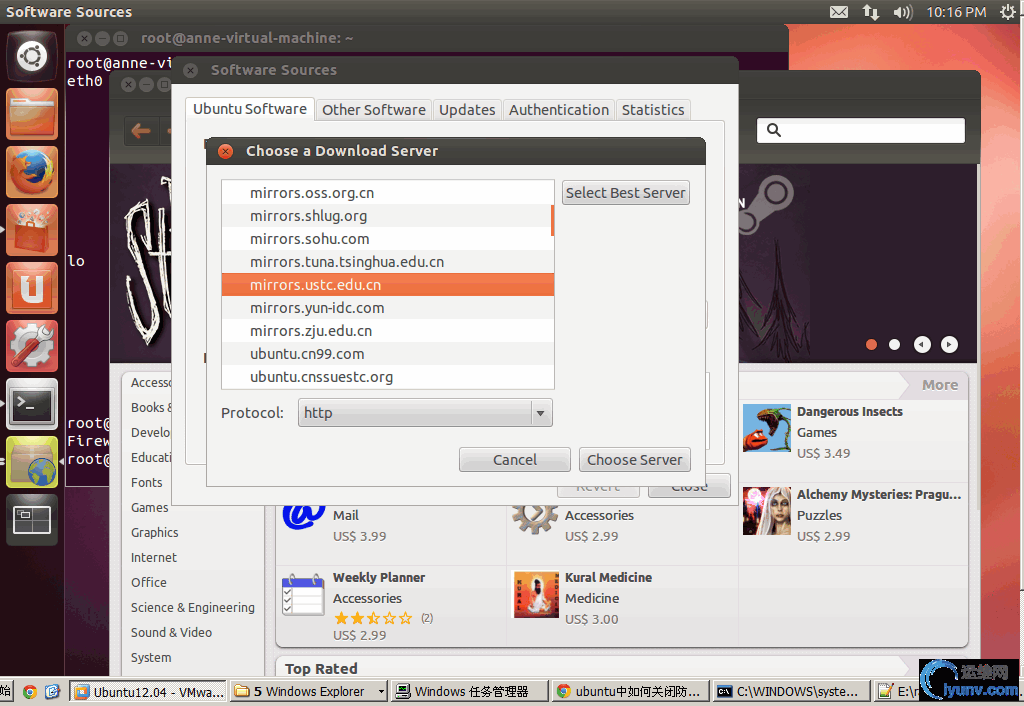Switch to the Other Software tab

[x=374, y=110]
